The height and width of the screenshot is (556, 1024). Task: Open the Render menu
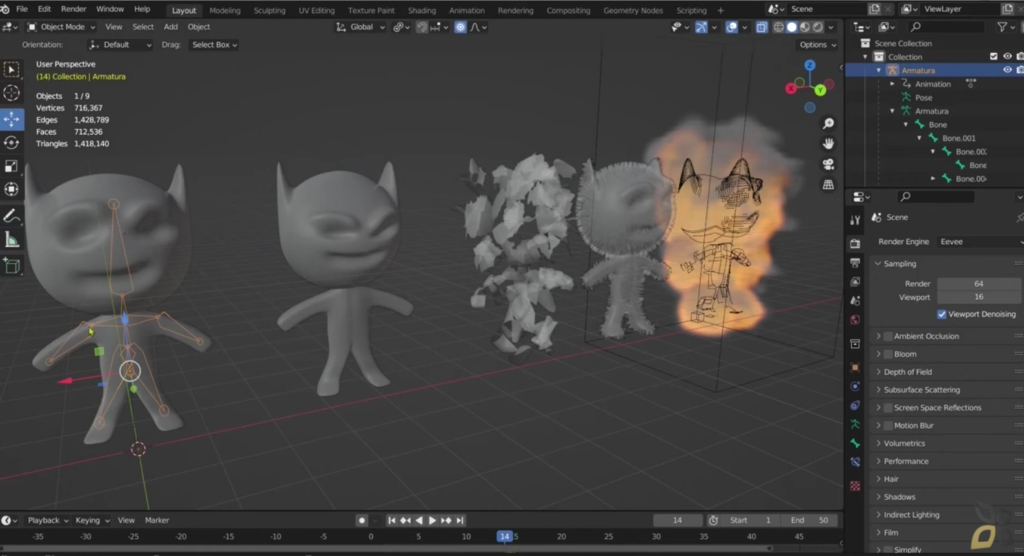click(x=73, y=9)
